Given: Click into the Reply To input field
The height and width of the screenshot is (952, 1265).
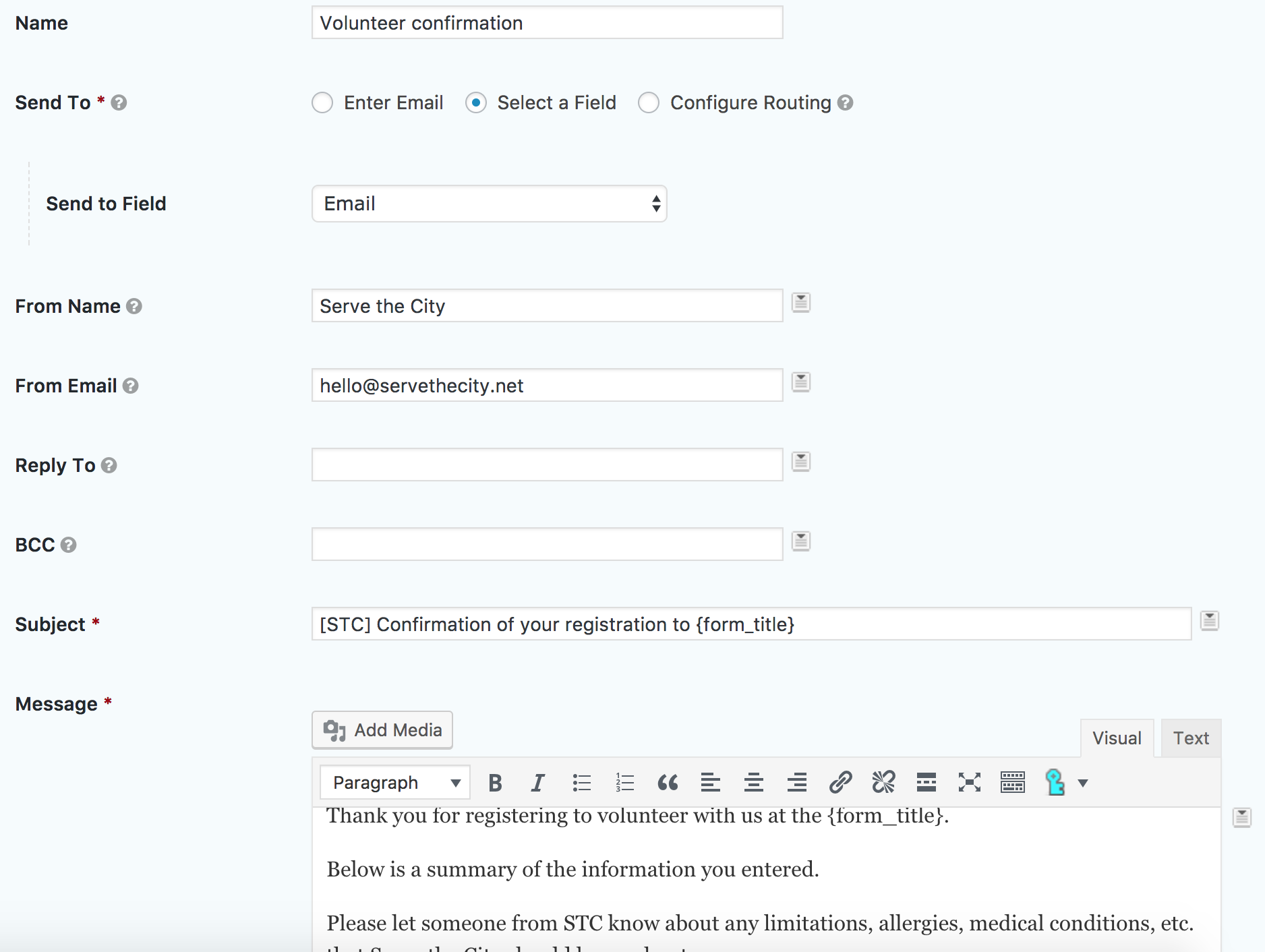Looking at the screenshot, I should click(547, 465).
